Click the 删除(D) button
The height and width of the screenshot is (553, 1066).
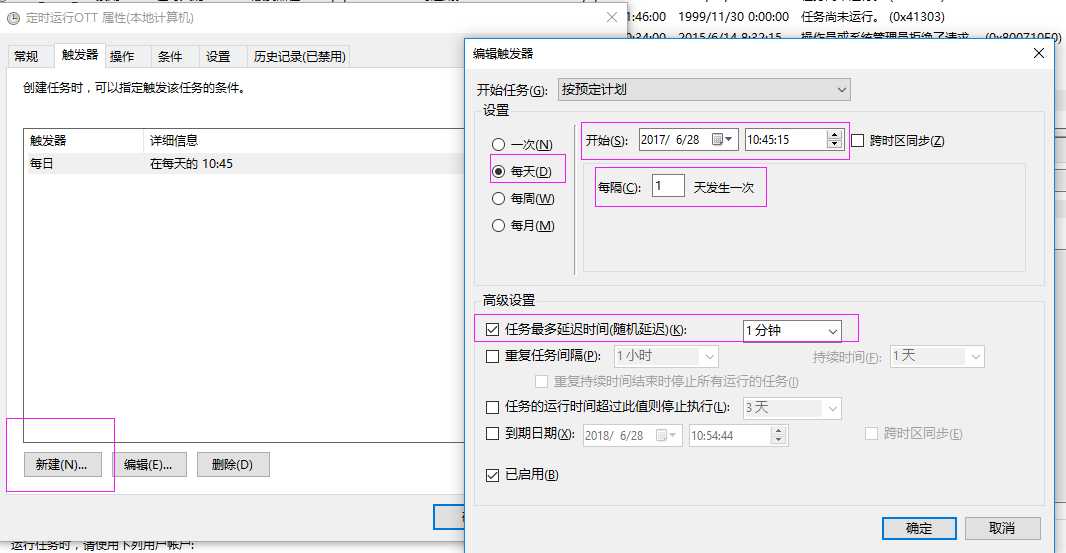click(233, 465)
